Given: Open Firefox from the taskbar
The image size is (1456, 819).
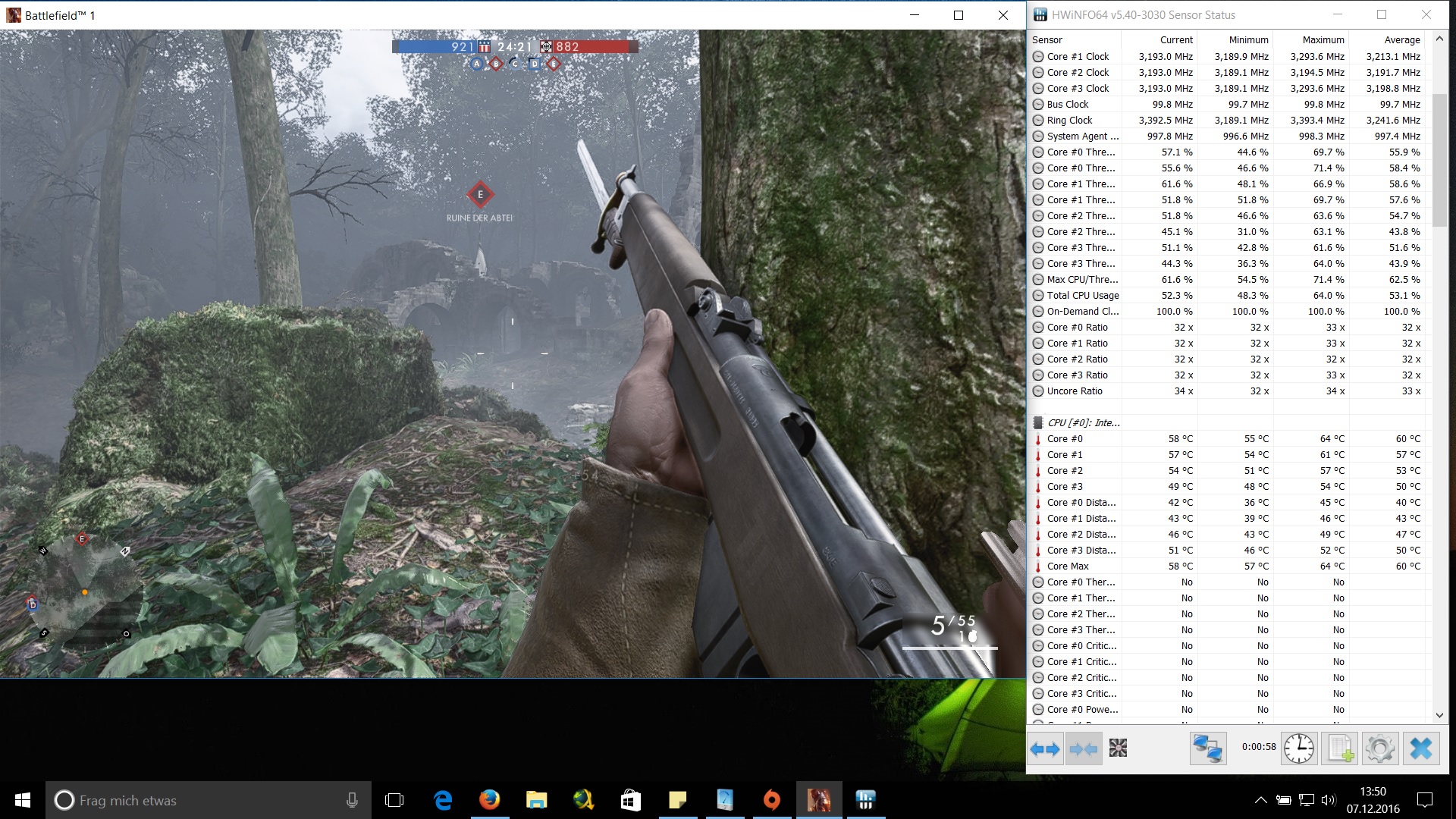Looking at the screenshot, I should coord(490,800).
